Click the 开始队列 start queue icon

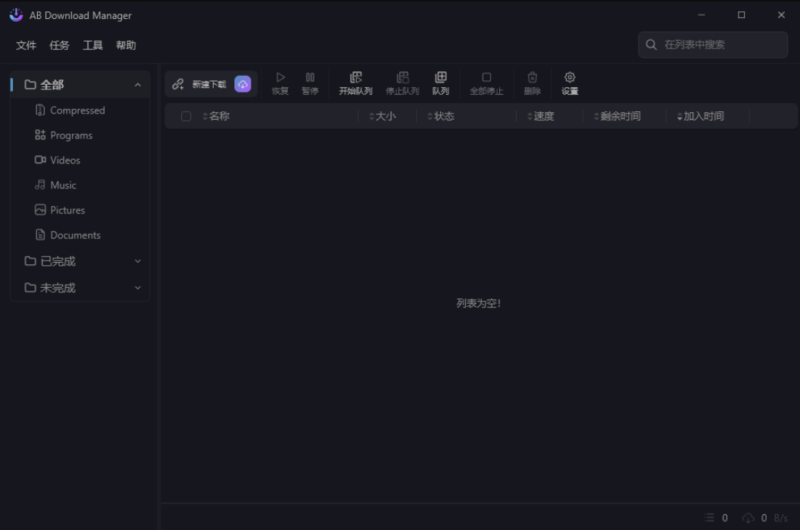(x=356, y=78)
